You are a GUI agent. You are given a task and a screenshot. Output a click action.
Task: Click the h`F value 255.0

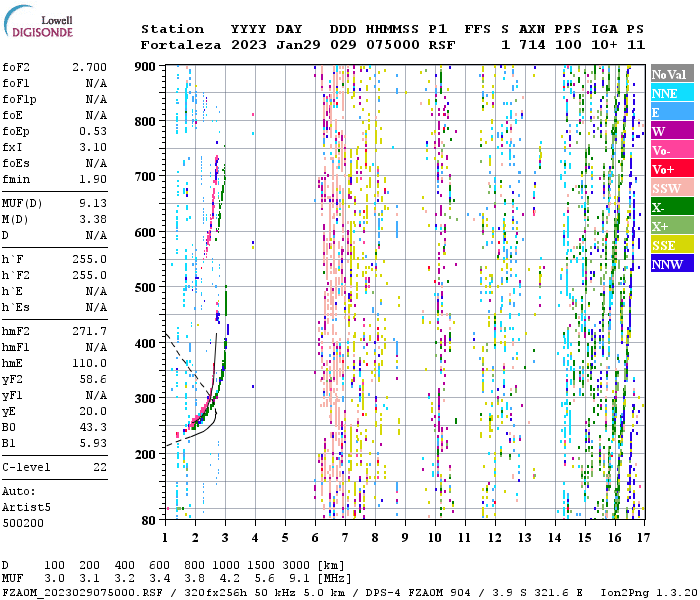click(89, 260)
